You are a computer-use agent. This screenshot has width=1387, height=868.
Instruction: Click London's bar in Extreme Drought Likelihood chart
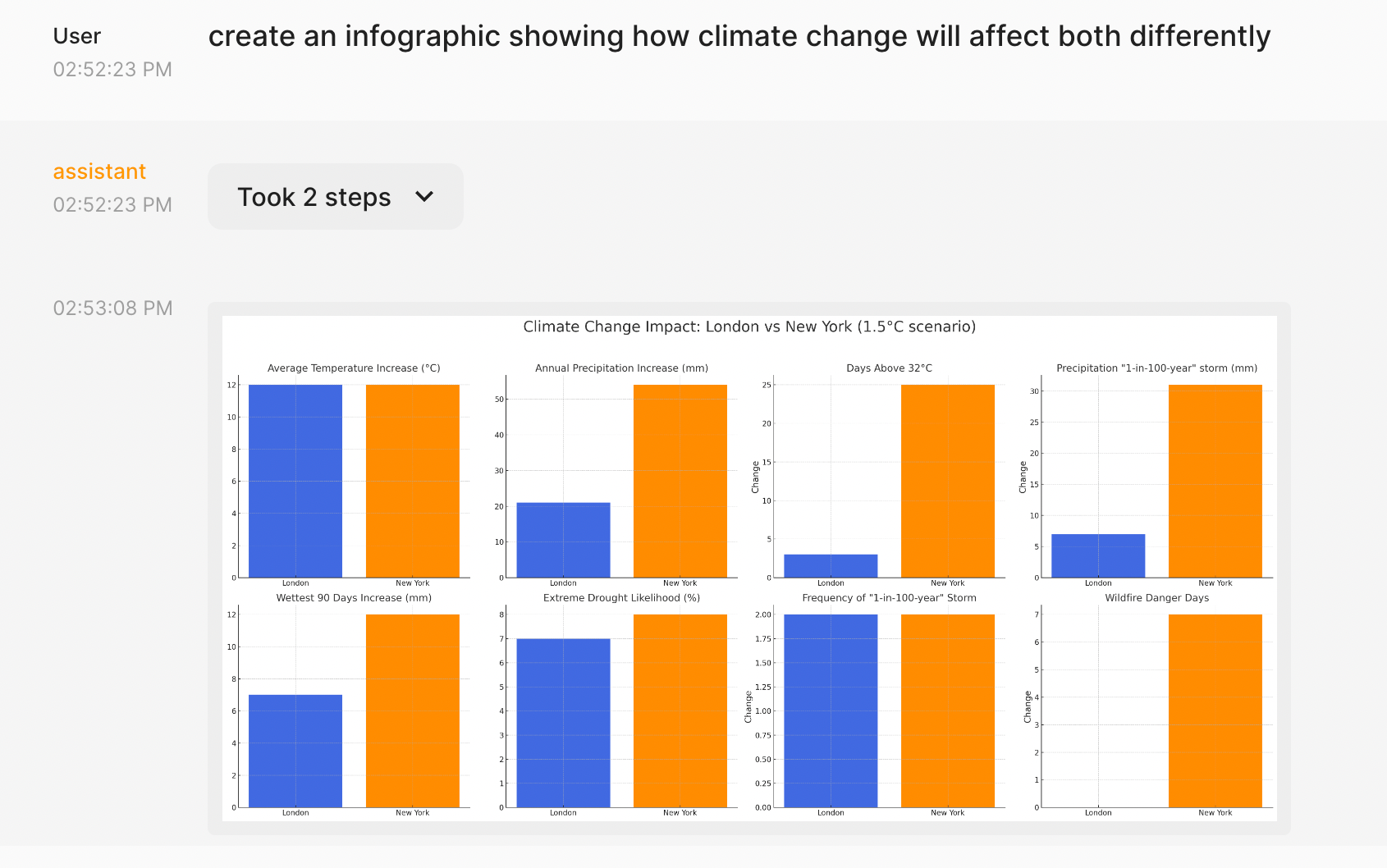pyautogui.click(x=563, y=723)
